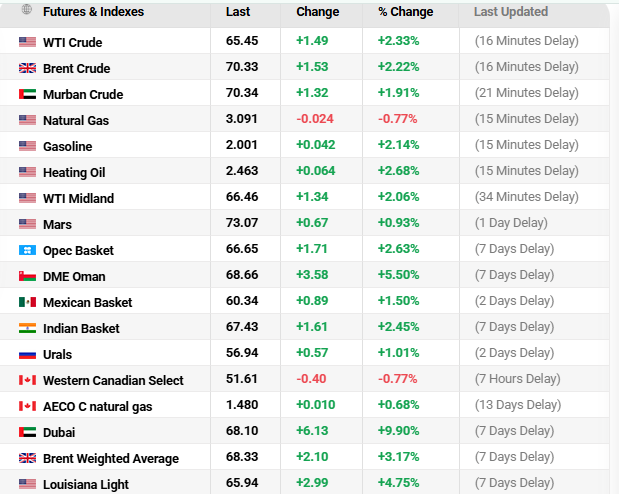Viewport: 619px width, 494px height.
Task: Click Brent Crude change value +1.53
Action: (312, 67)
